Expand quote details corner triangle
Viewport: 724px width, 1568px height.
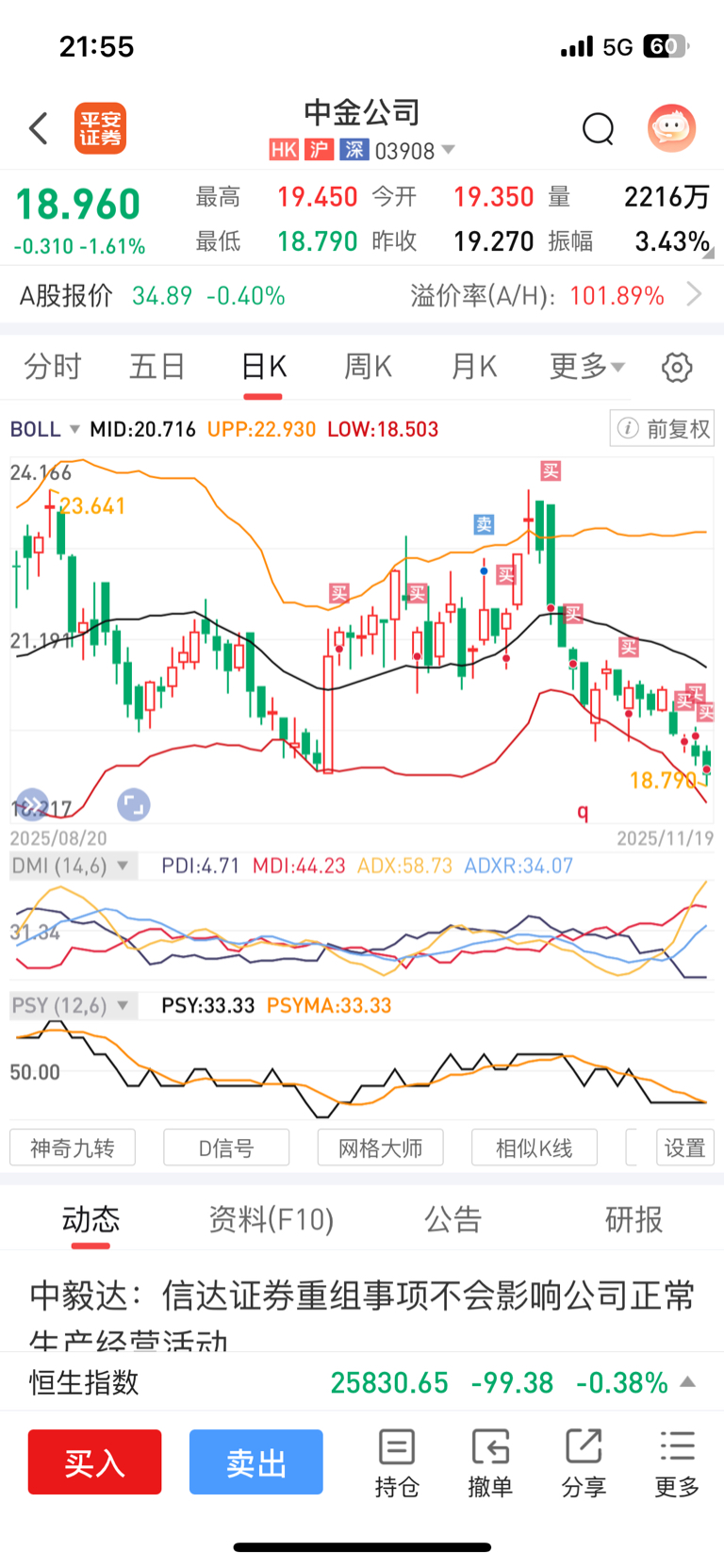(x=708, y=253)
